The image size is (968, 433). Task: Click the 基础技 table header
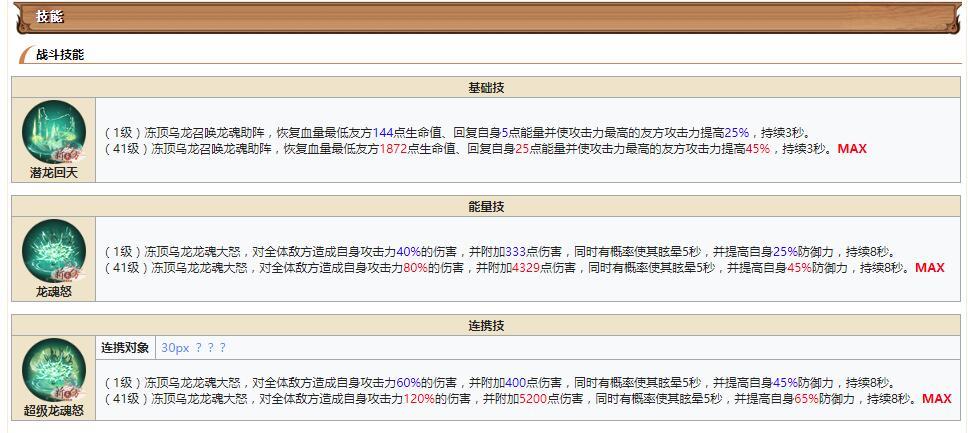tap(486, 88)
